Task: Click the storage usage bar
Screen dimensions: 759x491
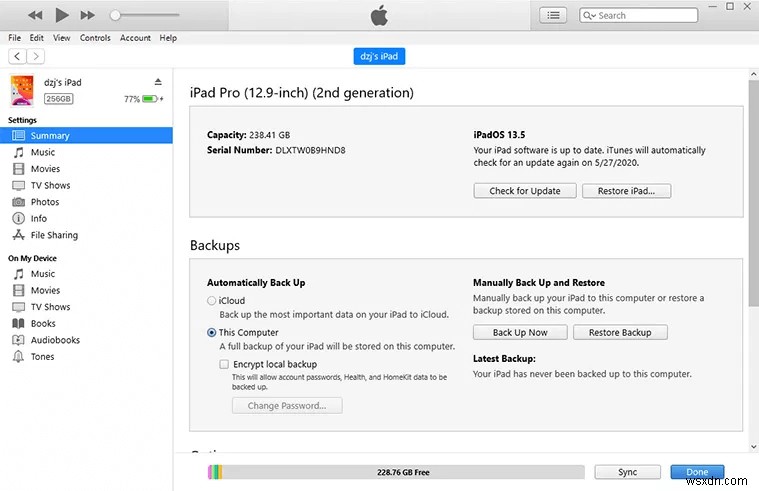Action: pyautogui.click(x=396, y=472)
